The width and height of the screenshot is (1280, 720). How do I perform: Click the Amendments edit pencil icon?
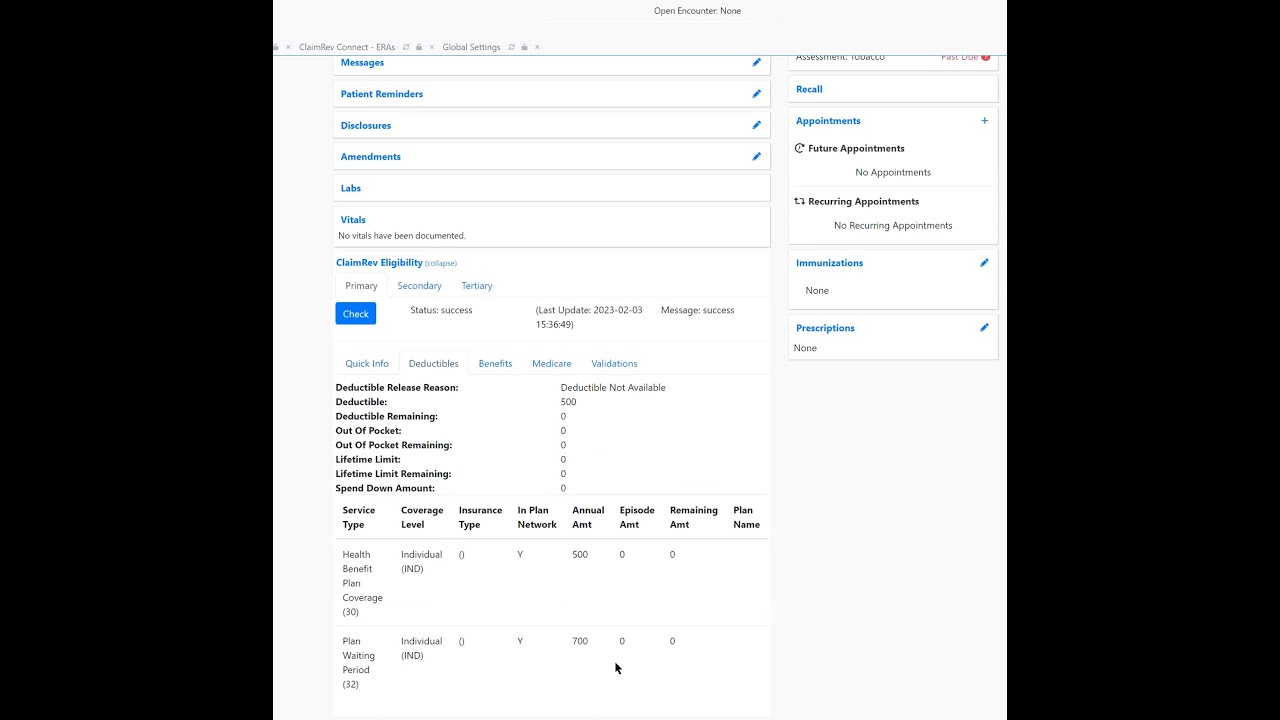click(x=756, y=156)
